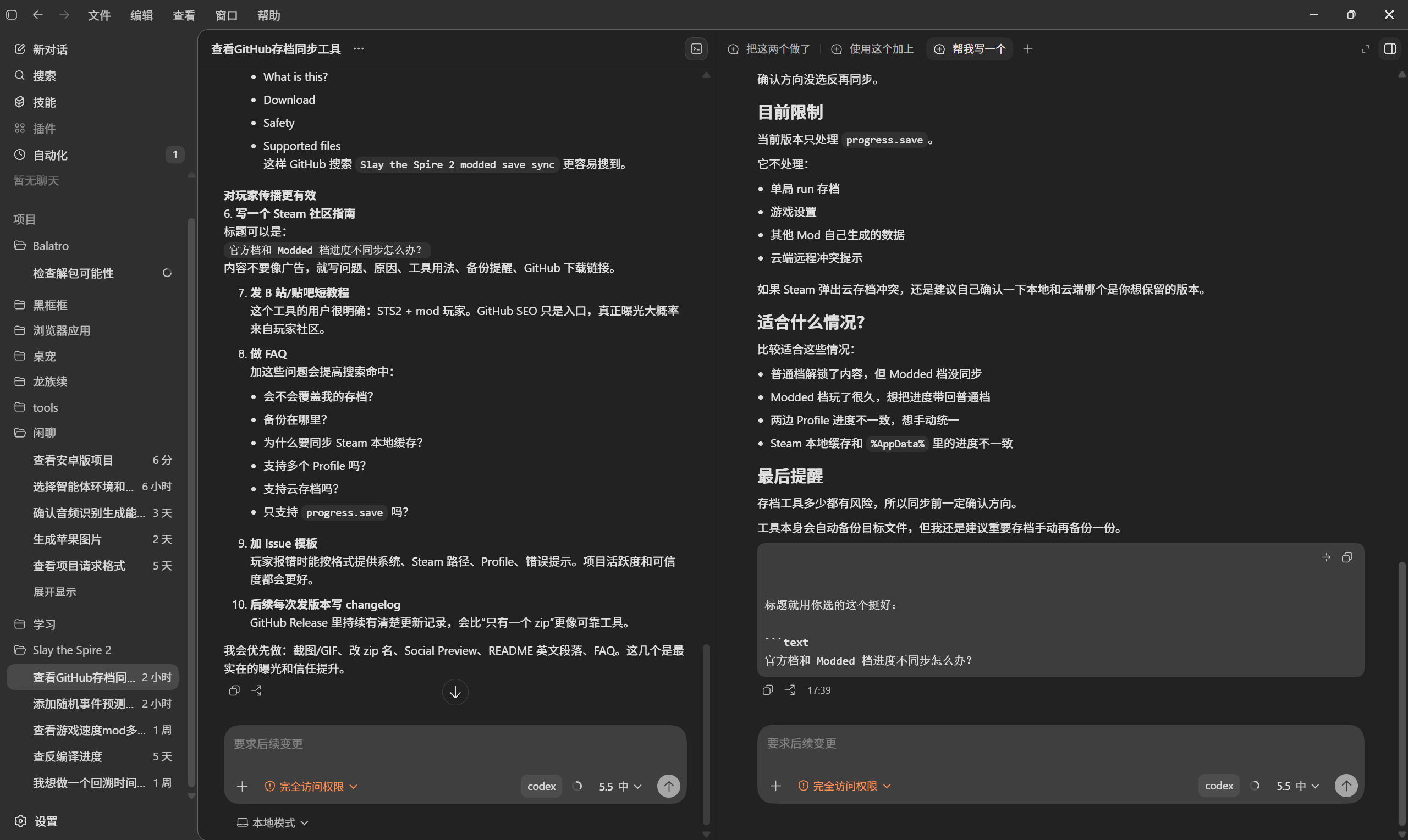Open 完全访问权限 dropdown in right input
Viewport: 1408px width, 840px height.
click(x=844, y=786)
